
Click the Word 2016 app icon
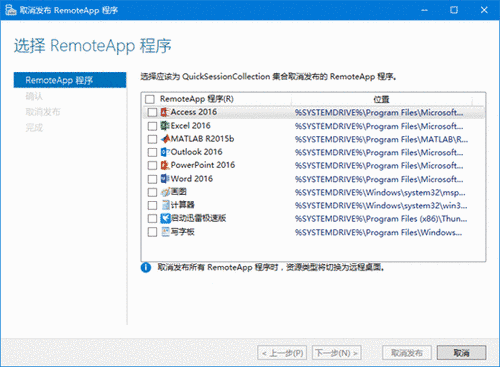[x=165, y=179]
